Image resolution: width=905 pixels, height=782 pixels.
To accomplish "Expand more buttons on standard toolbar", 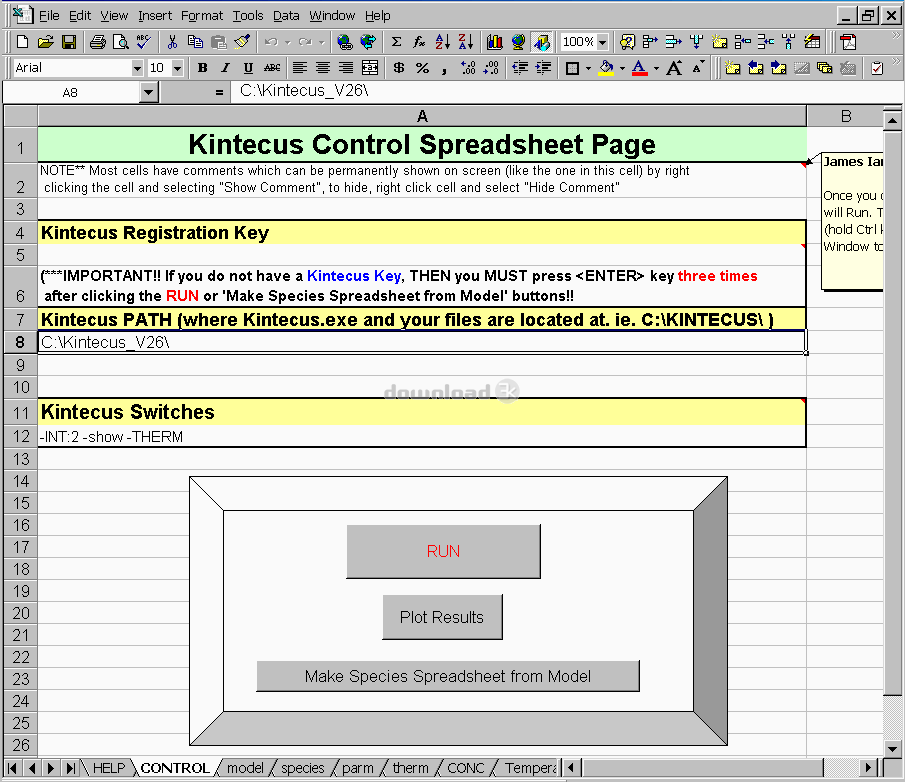I will 896,36.
